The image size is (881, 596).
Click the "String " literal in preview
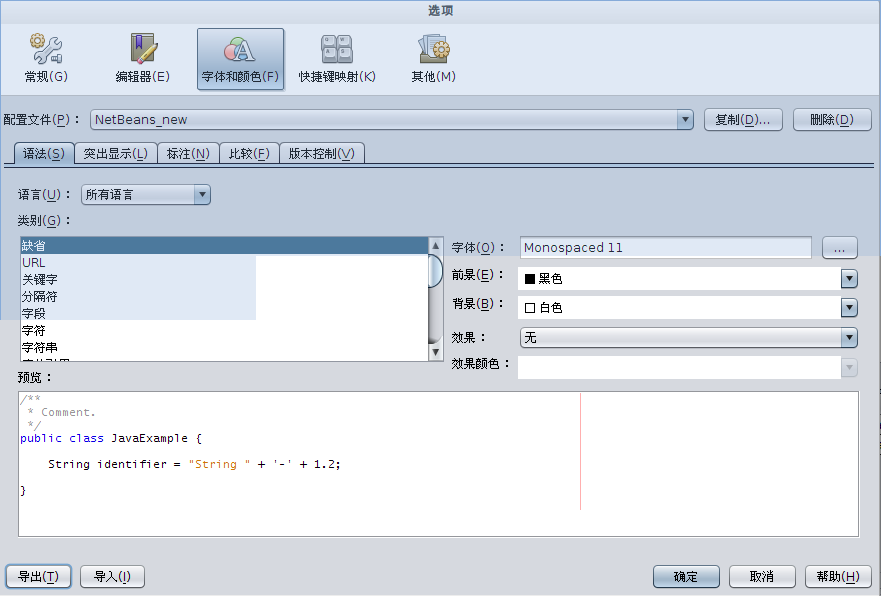point(220,464)
